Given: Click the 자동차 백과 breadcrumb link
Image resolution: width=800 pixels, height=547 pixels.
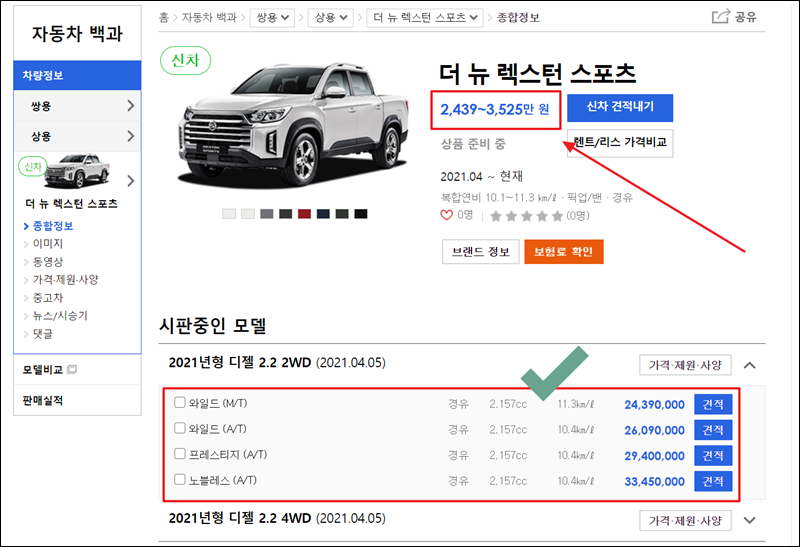Looking at the screenshot, I should point(209,17).
